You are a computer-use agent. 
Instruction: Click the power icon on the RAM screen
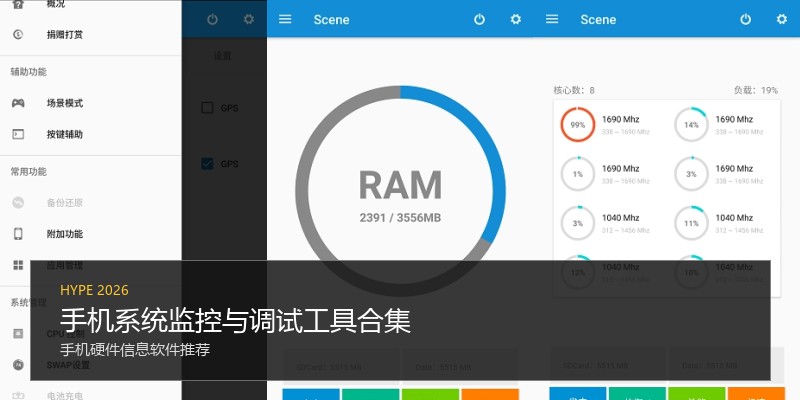click(x=479, y=19)
